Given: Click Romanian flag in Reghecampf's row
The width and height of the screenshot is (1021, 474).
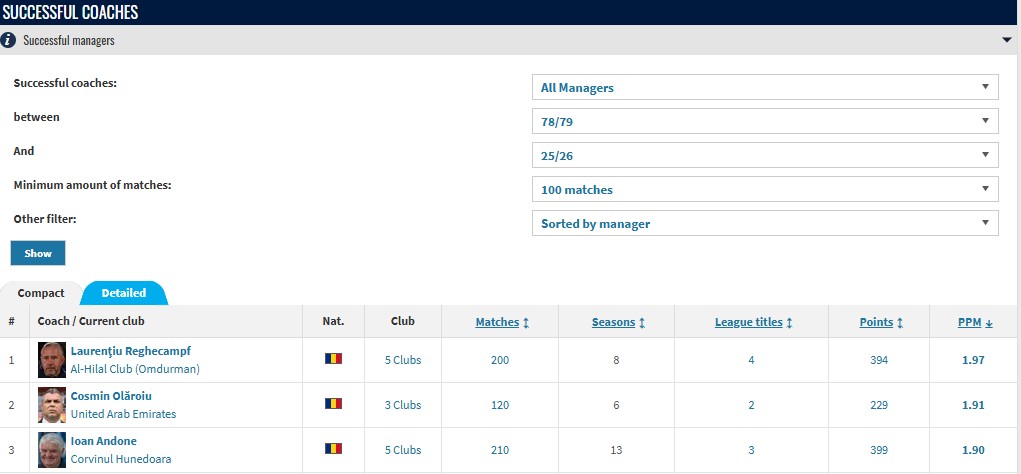Looking at the screenshot, I should (x=333, y=359).
